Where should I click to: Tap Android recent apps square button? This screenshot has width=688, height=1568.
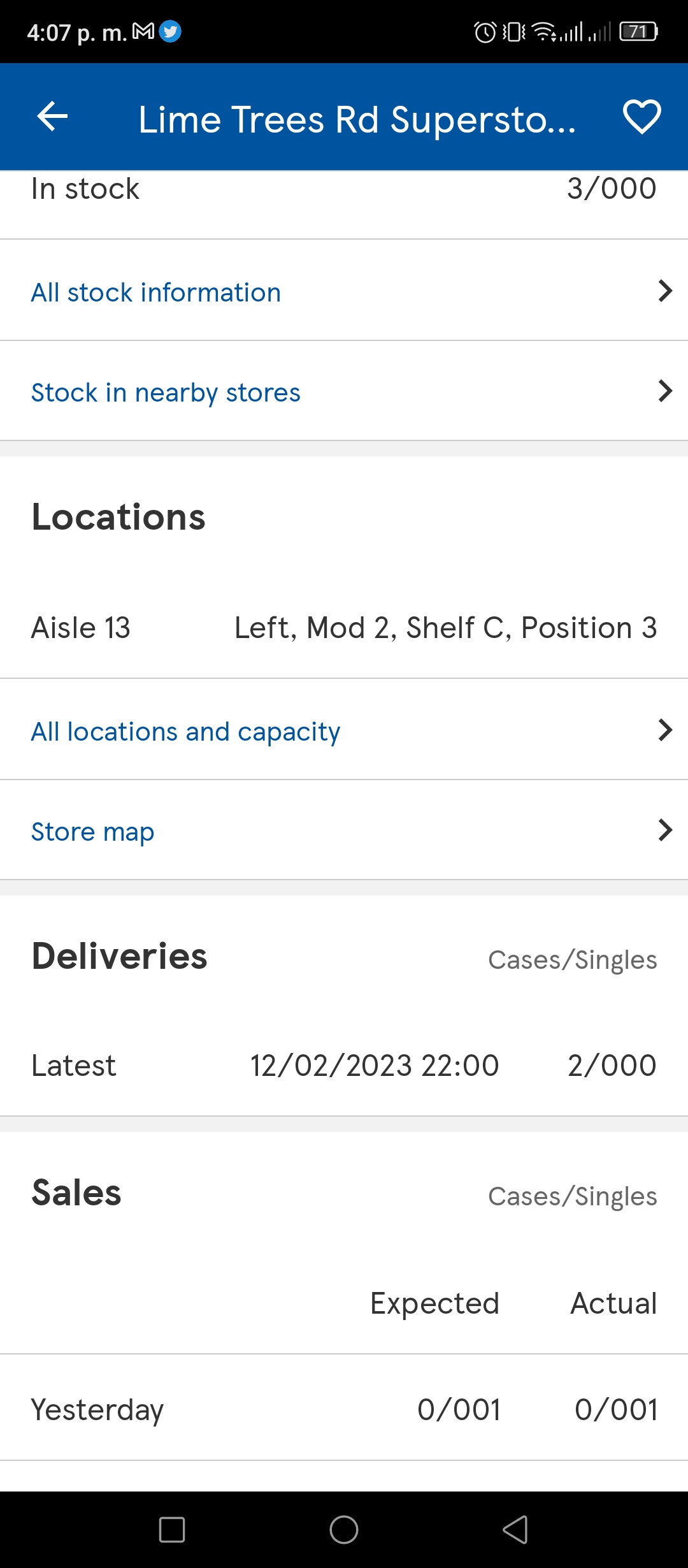click(x=172, y=1530)
